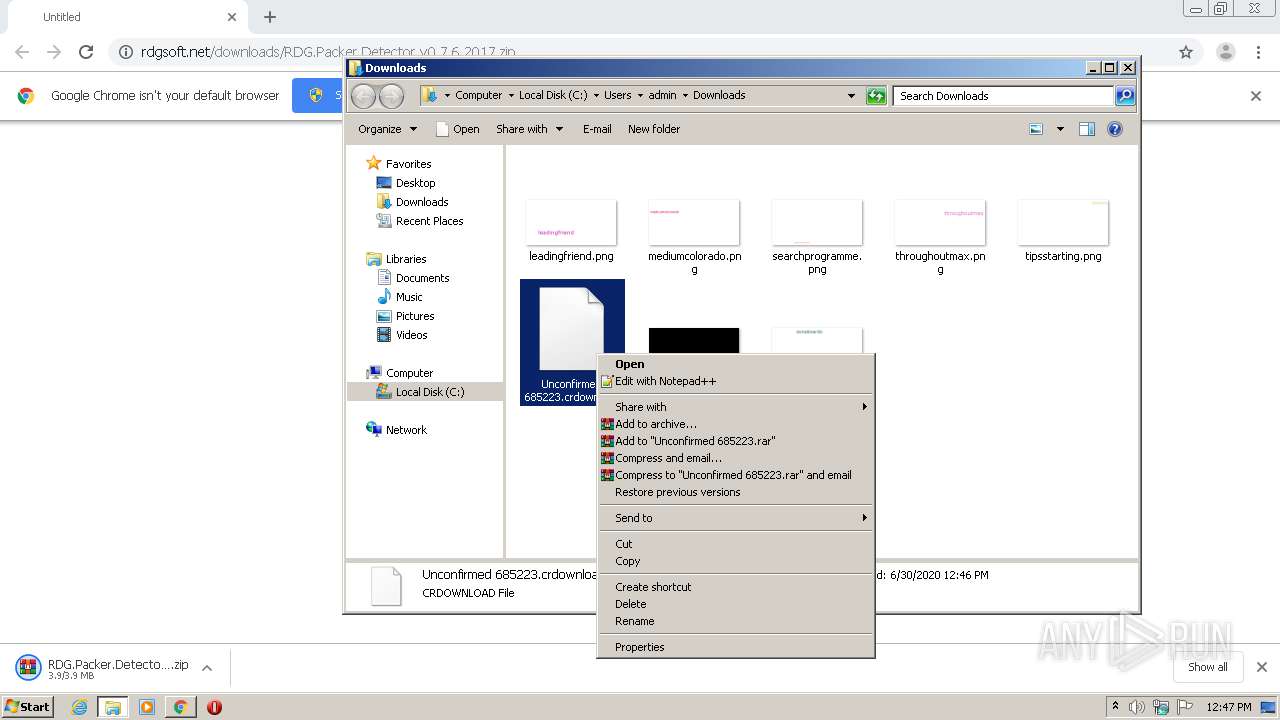The width and height of the screenshot is (1280, 720).
Task: Select Local Disk (C:) in navigation pane
Action: pos(420,392)
